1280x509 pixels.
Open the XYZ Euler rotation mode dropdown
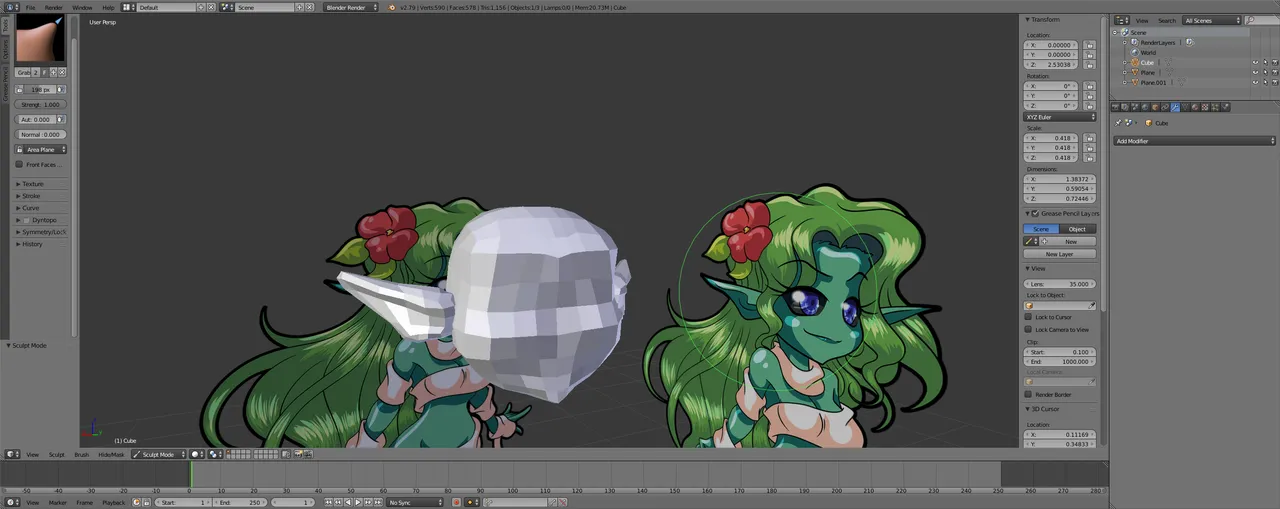click(x=1059, y=117)
